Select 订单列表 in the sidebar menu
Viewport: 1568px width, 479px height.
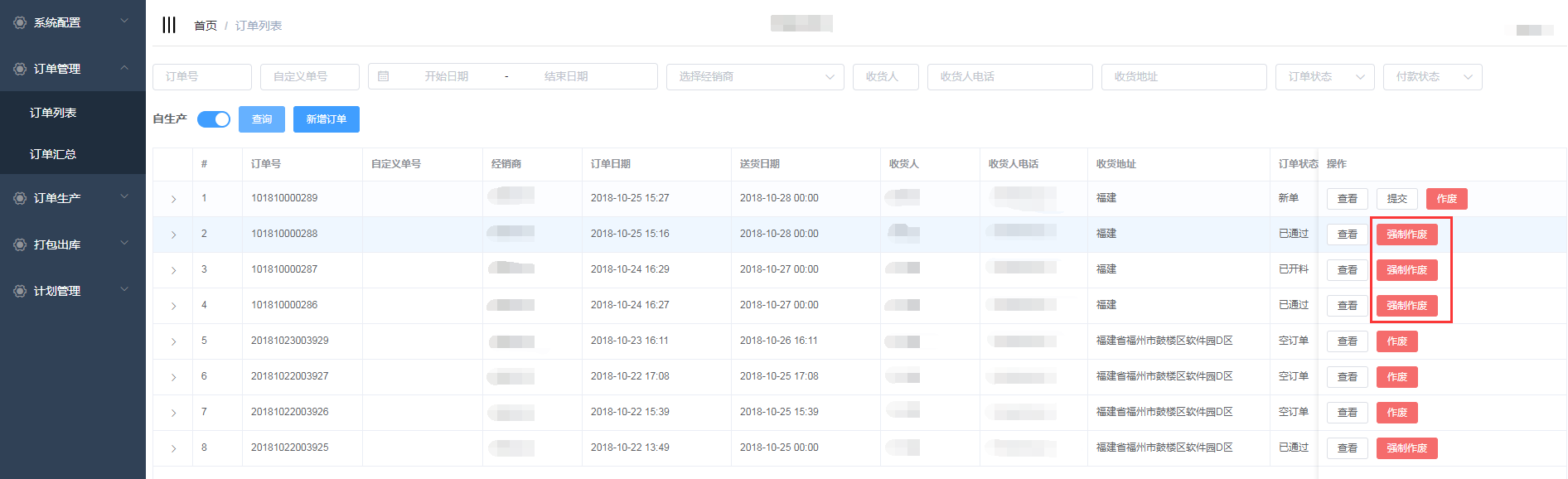click(53, 113)
